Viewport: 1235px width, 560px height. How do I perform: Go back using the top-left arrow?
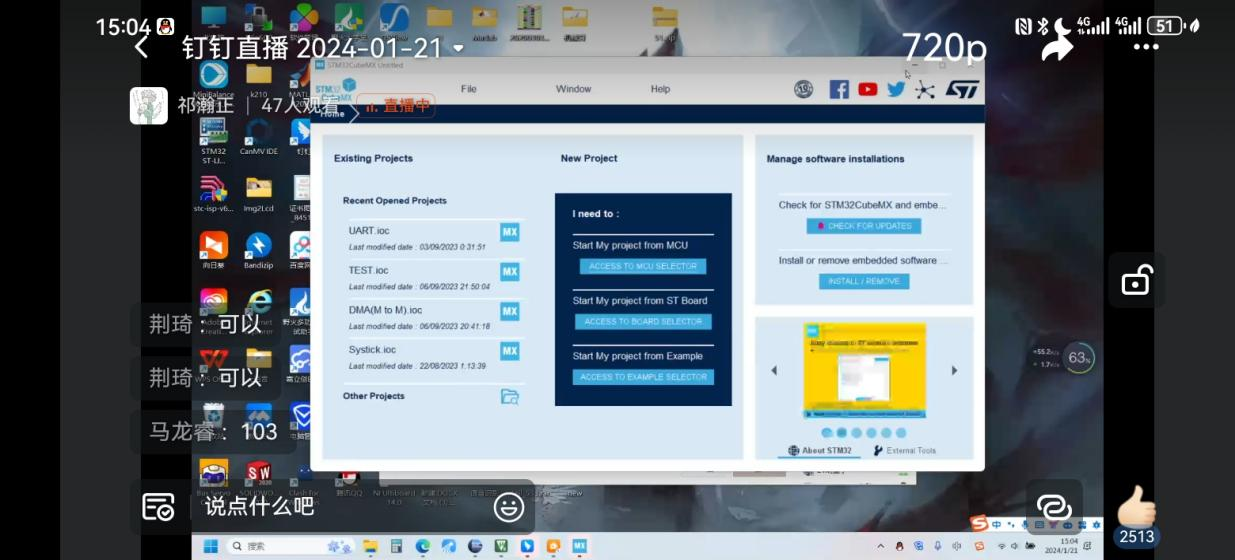click(141, 47)
